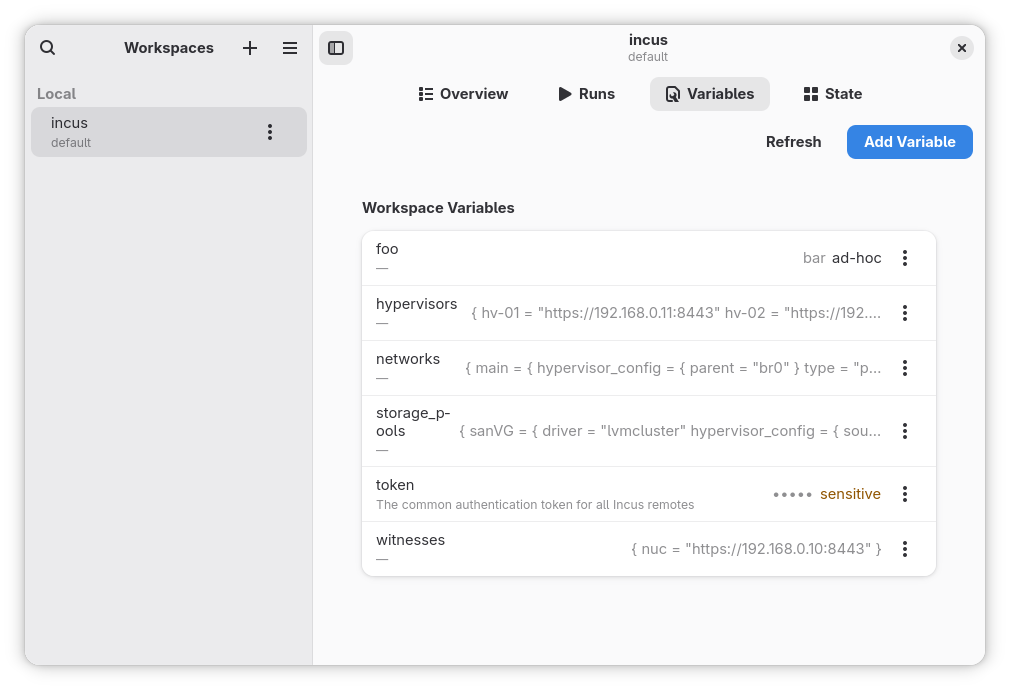
Task: Open the Variables tab
Action: tap(710, 94)
